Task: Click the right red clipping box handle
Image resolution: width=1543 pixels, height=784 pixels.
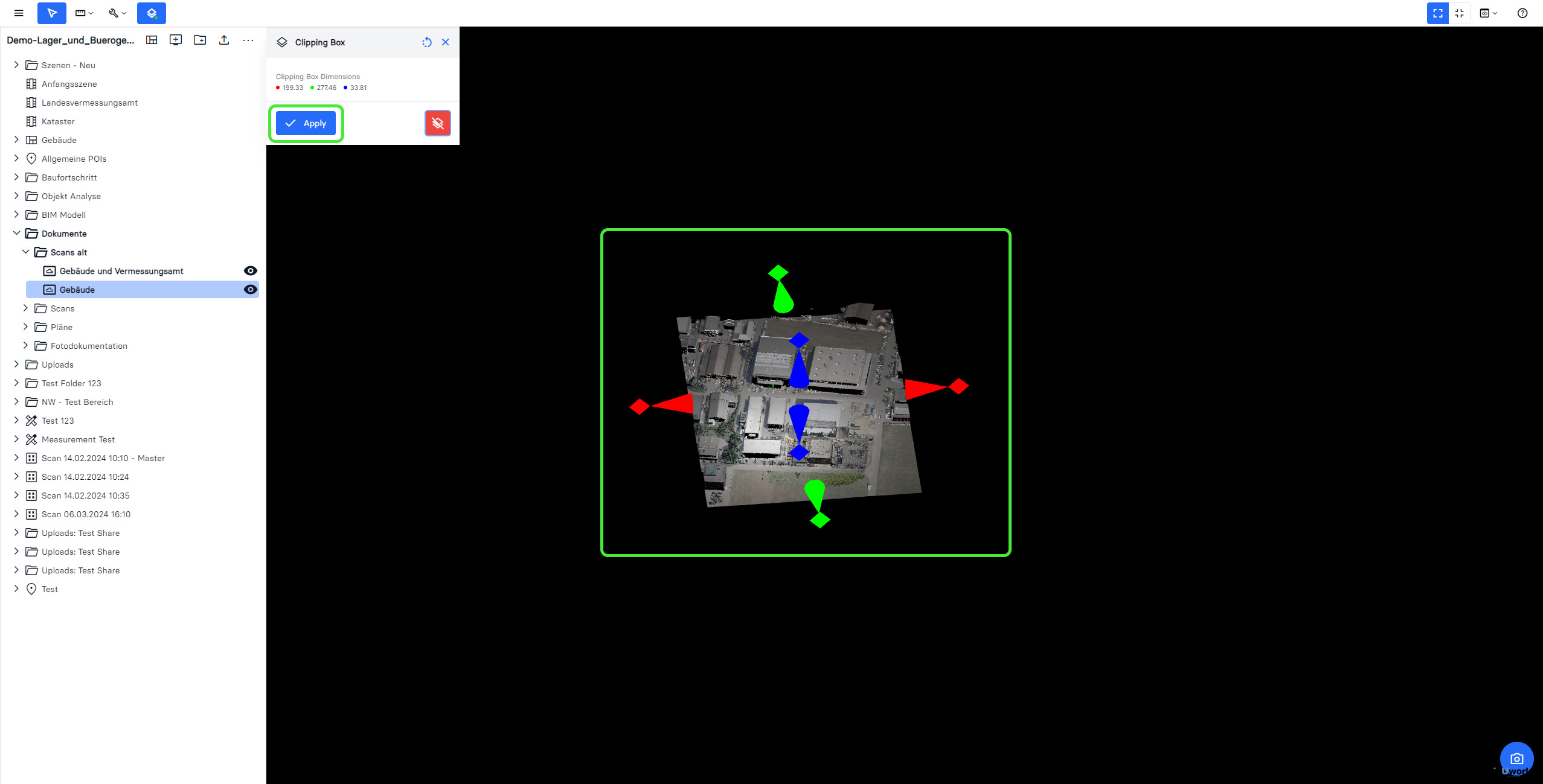Action: 958,386
